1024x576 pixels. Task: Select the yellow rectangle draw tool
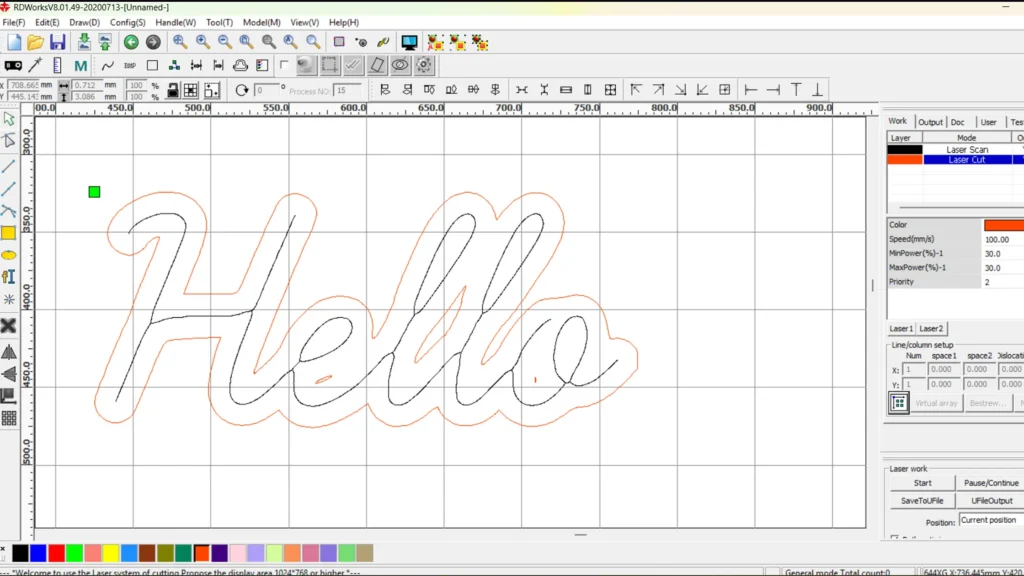coord(8,233)
